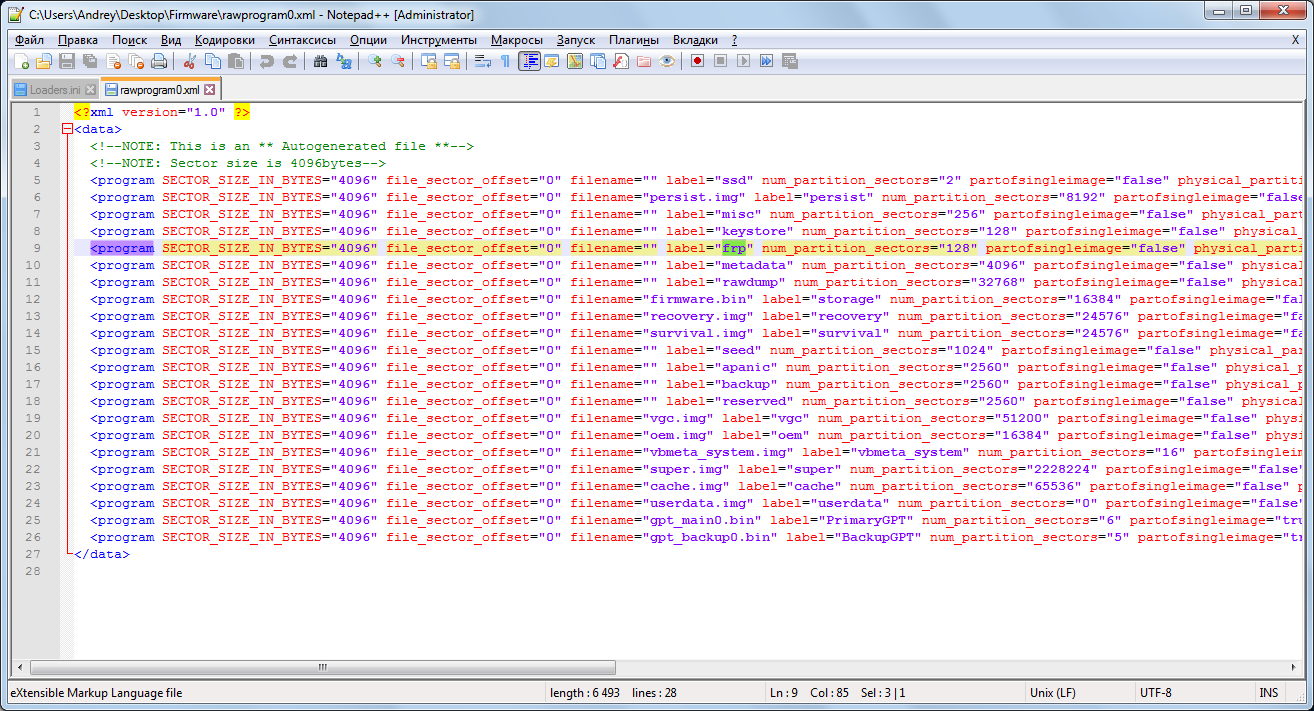Click the Undo arrow icon
1314x711 pixels.
click(266, 62)
